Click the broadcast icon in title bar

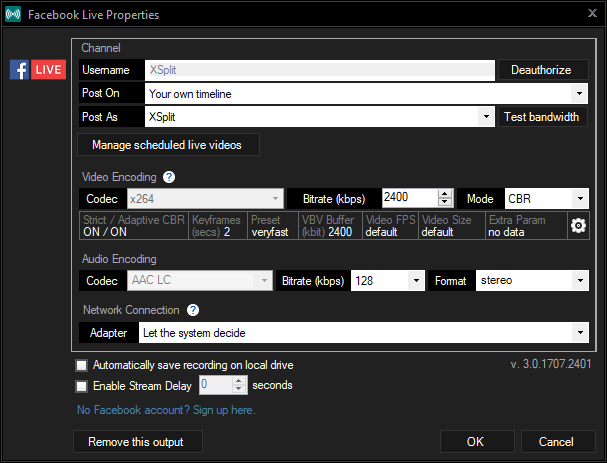(x=13, y=15)
